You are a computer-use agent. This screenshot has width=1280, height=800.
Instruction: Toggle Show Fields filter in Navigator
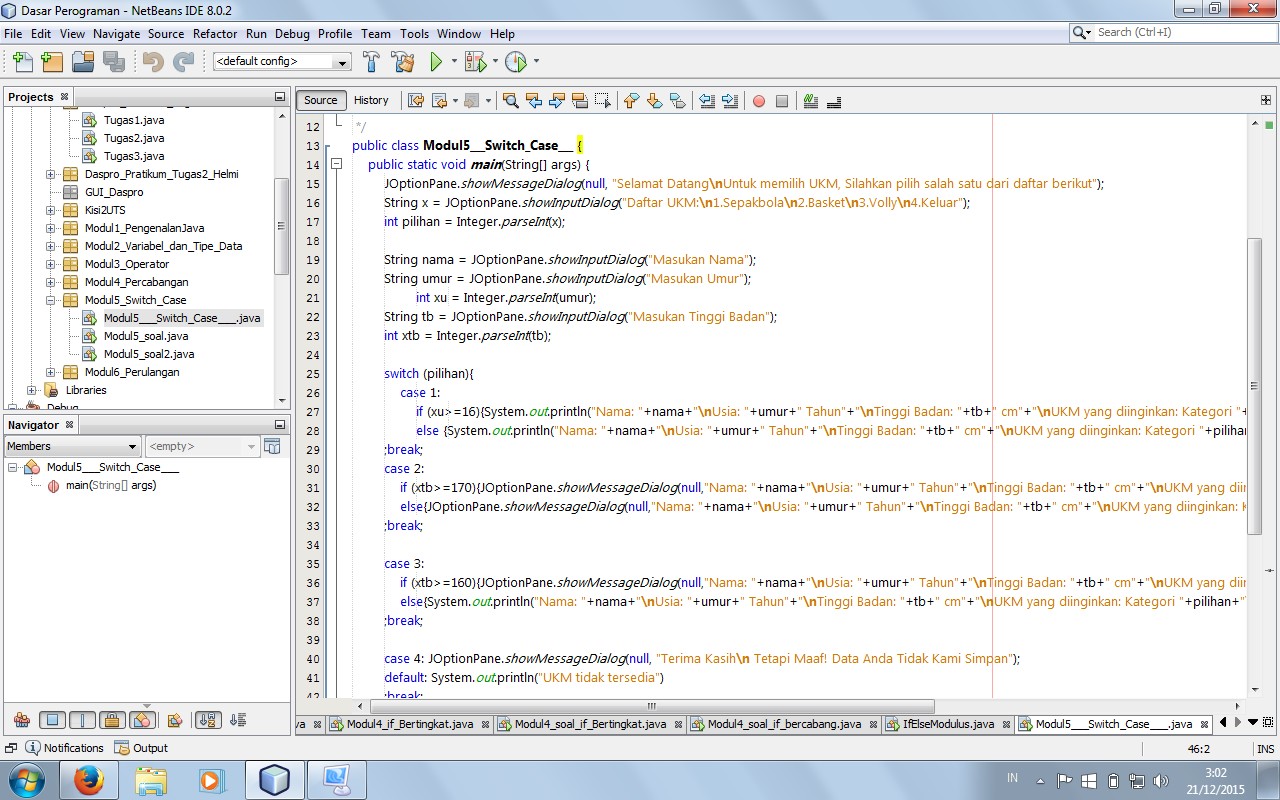(53, 720)
